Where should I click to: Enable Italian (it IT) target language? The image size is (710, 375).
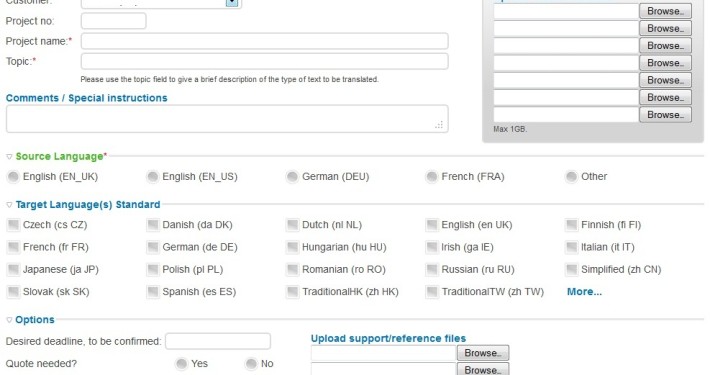click(x=571, y=247)
